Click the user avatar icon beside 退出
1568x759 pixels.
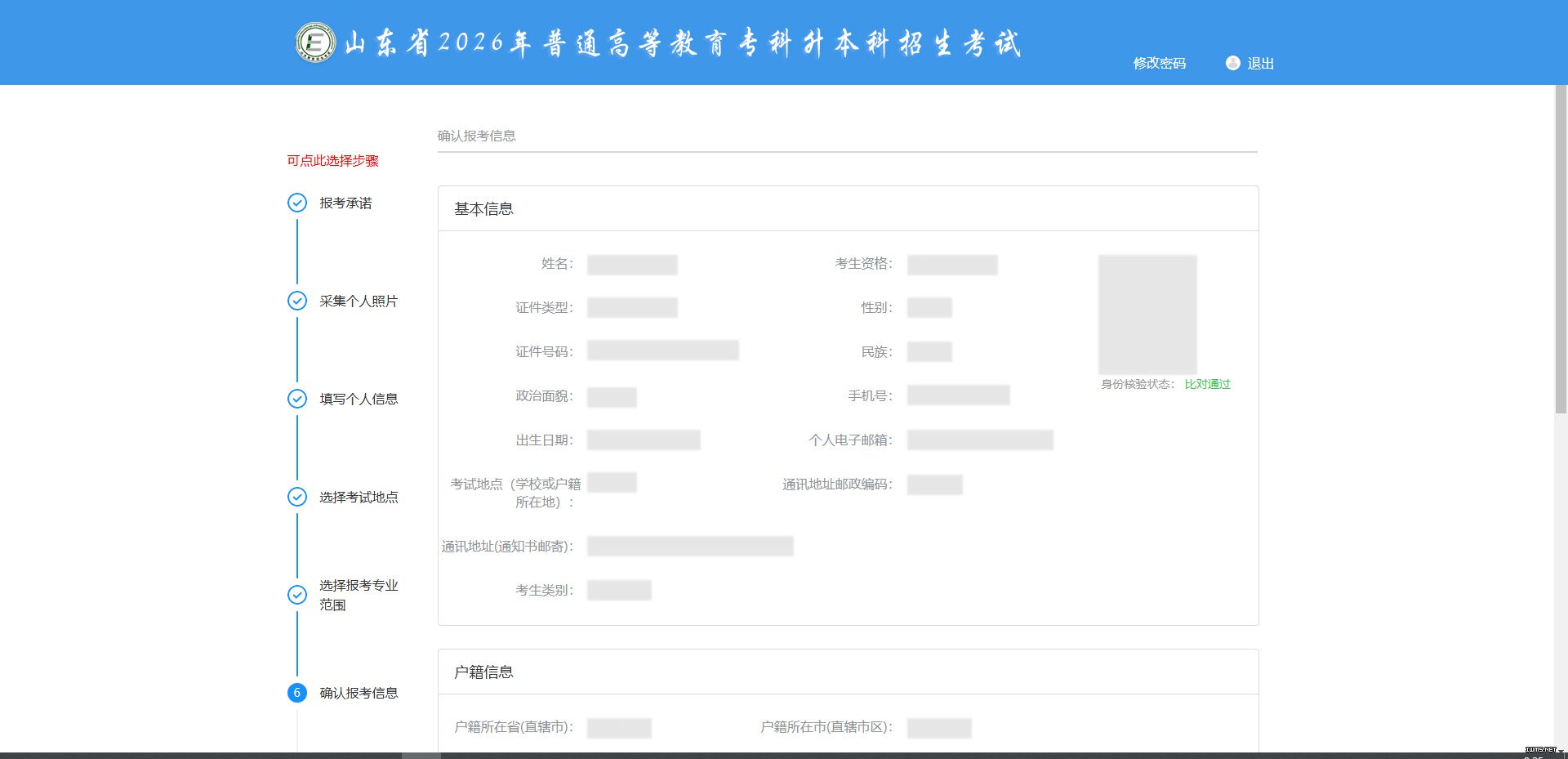(1232, 63)
